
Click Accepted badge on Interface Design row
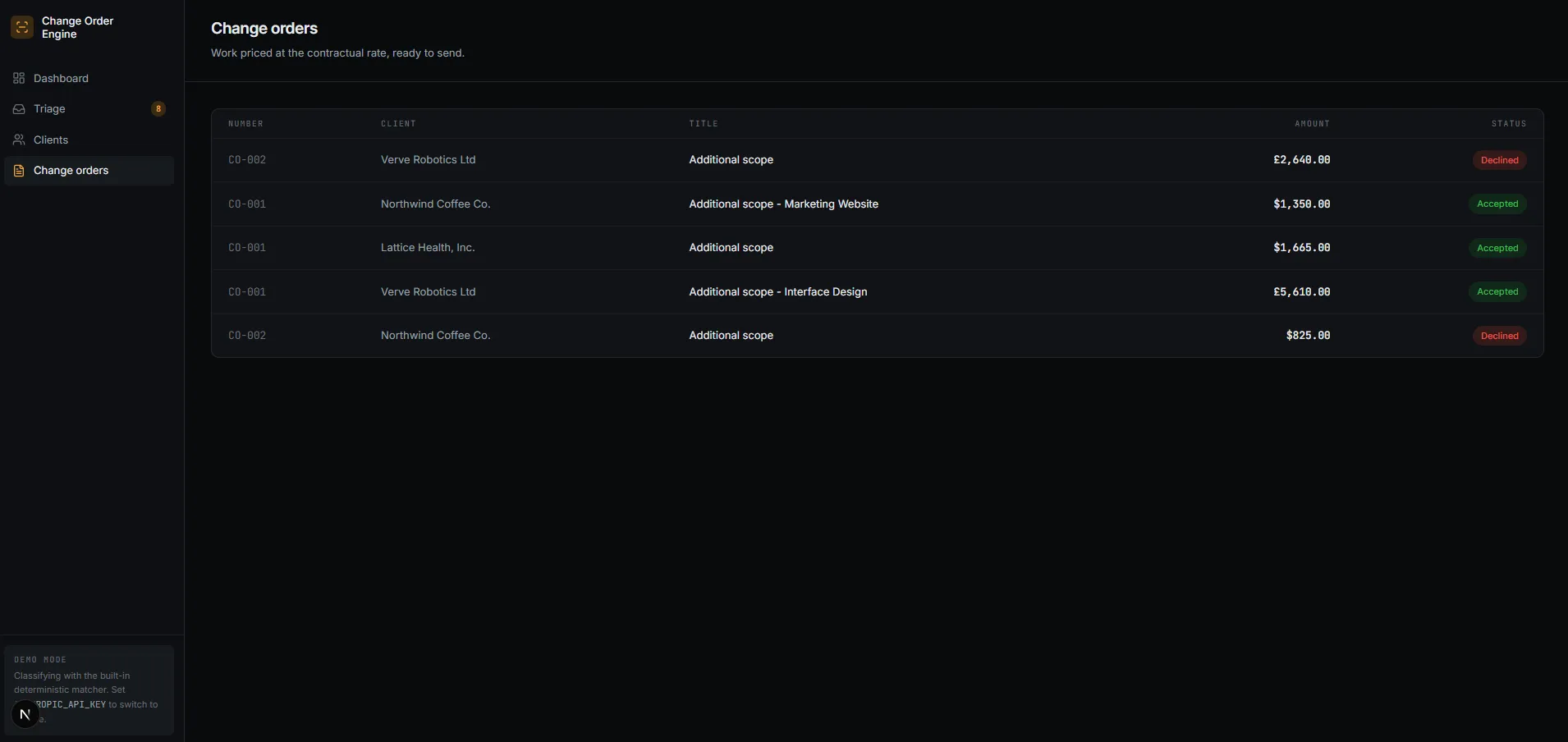[1497, 291]
